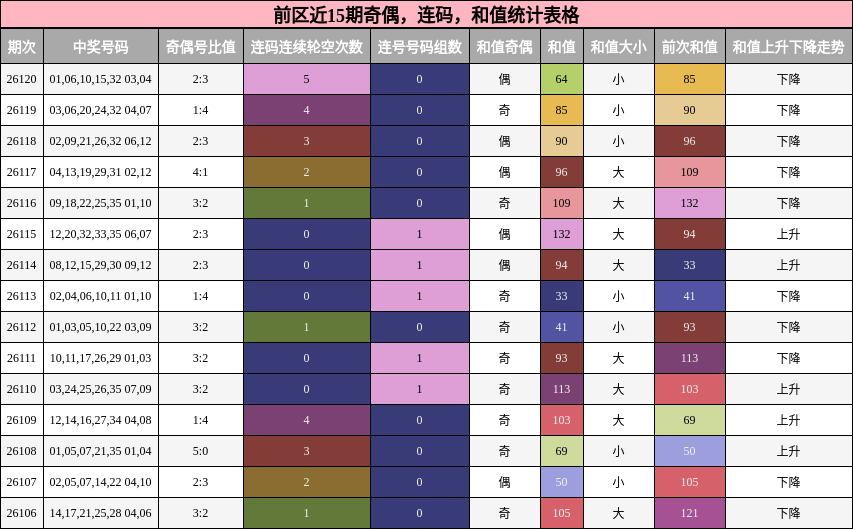
Task: Select issue number 26118
Action: [x=22, y=141]
